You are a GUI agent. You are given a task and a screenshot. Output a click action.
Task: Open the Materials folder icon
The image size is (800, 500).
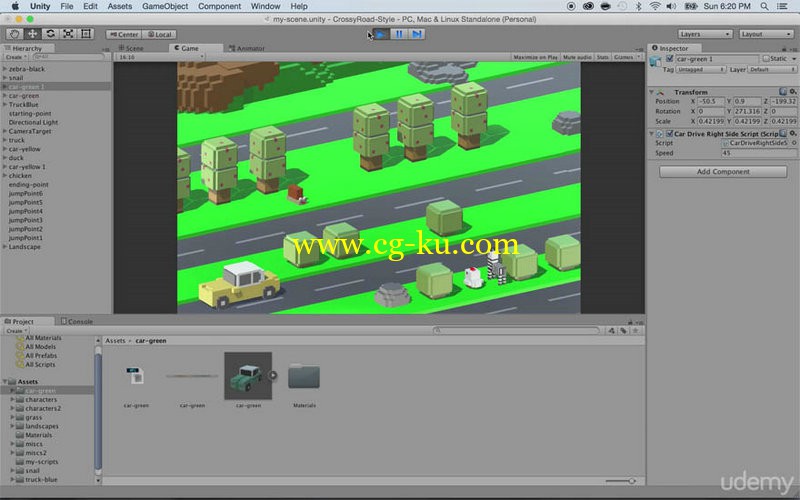point(304,377)
